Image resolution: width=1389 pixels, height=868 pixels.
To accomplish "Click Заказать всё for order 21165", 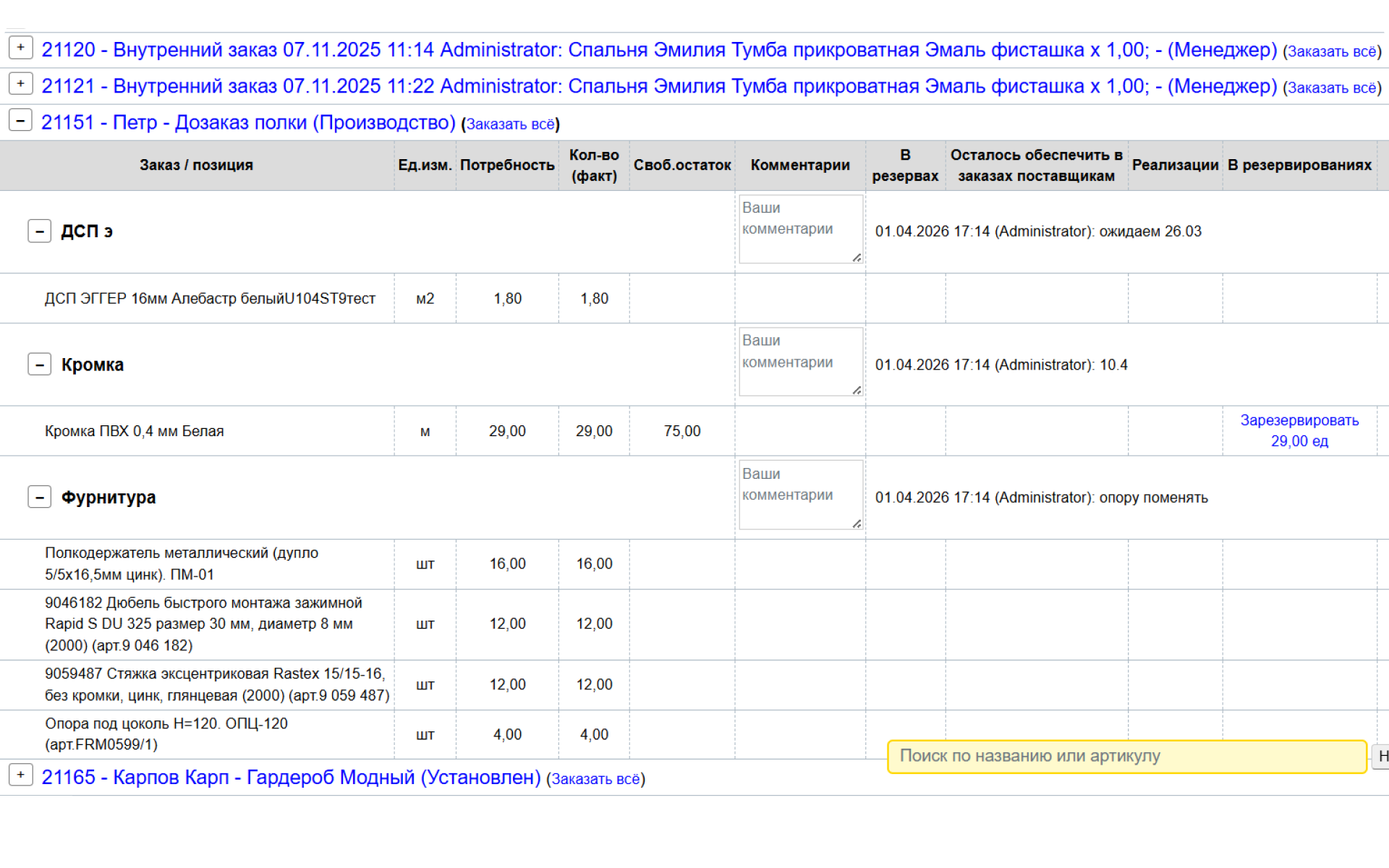I will point(595,780).
